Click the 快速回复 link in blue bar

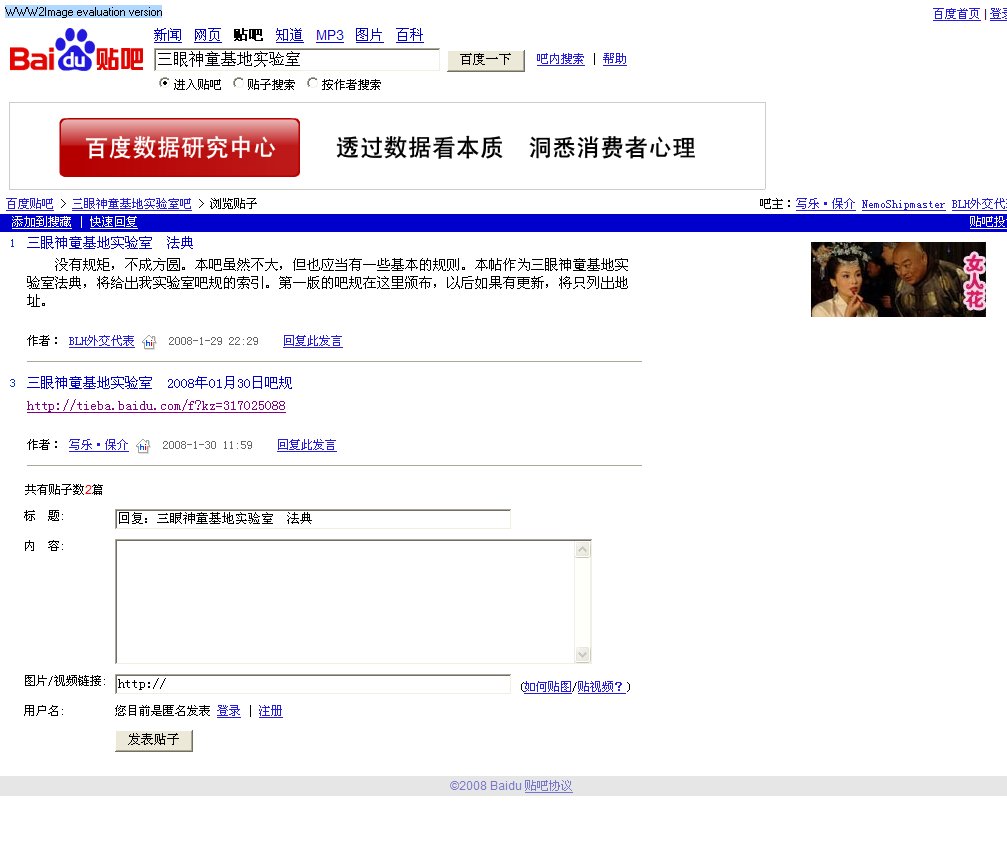pyautogui.click(x=113, y=222)
